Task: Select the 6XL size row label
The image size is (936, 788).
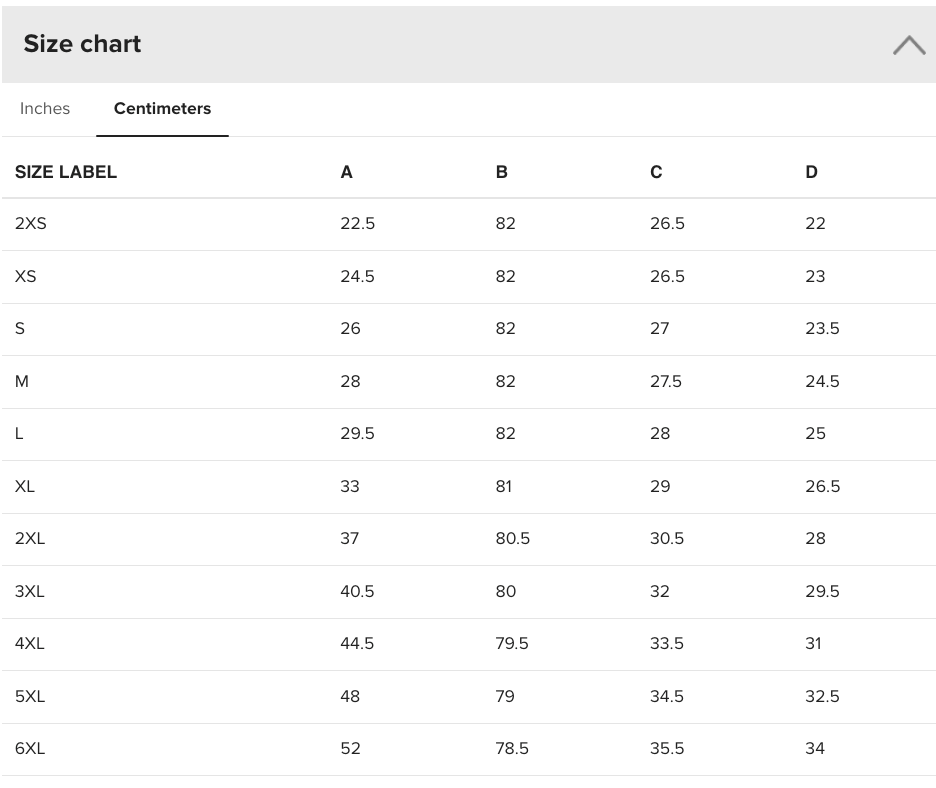Action: (x=30, y=749)
